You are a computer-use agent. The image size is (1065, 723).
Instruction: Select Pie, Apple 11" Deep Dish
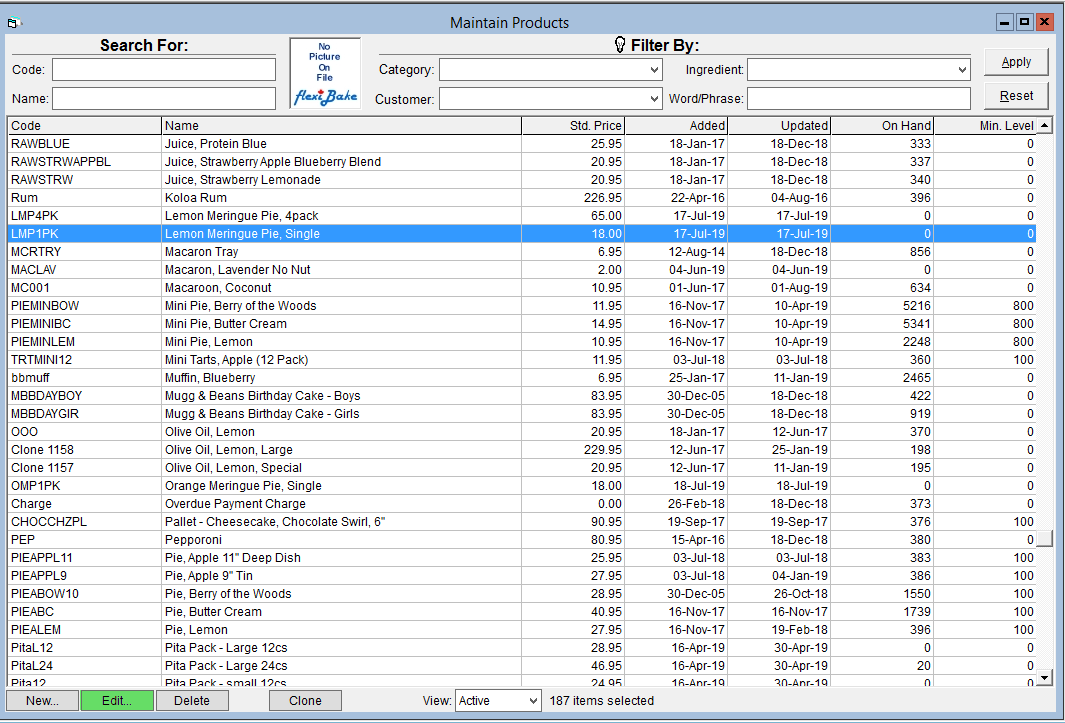click(522, 558)
